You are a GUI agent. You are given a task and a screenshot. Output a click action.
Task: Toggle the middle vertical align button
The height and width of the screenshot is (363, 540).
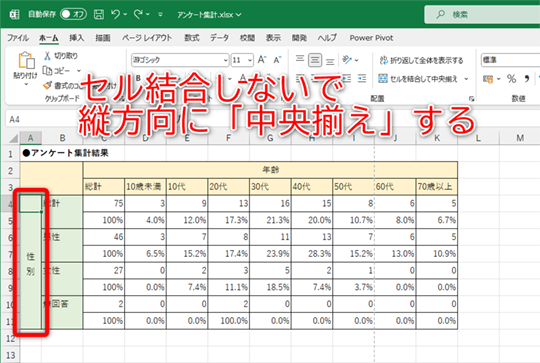click(x=315, y=60)
